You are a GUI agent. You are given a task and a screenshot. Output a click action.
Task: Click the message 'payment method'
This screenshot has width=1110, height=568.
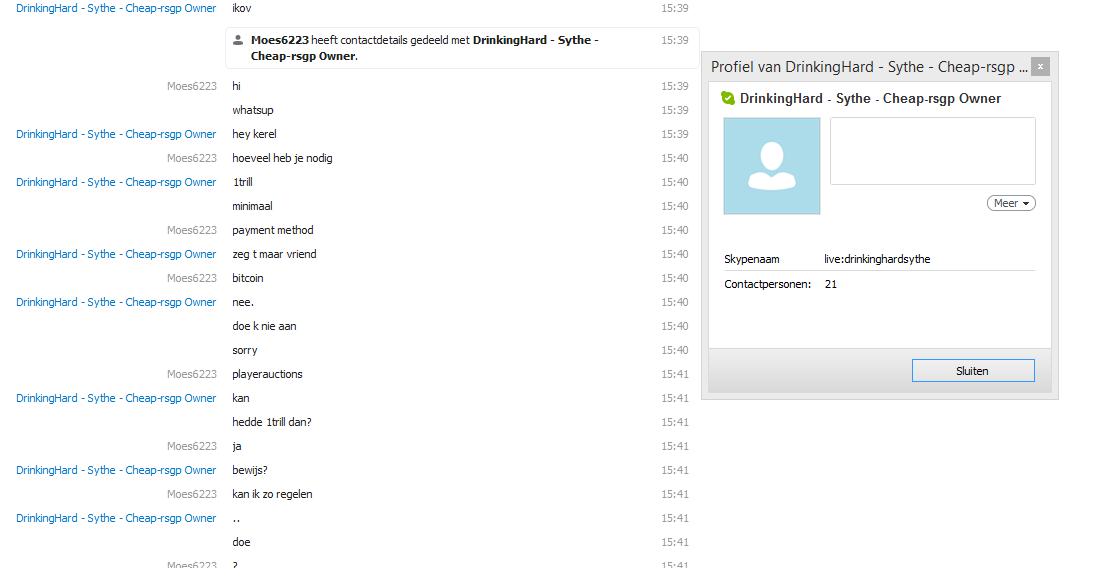pos(273,230)
